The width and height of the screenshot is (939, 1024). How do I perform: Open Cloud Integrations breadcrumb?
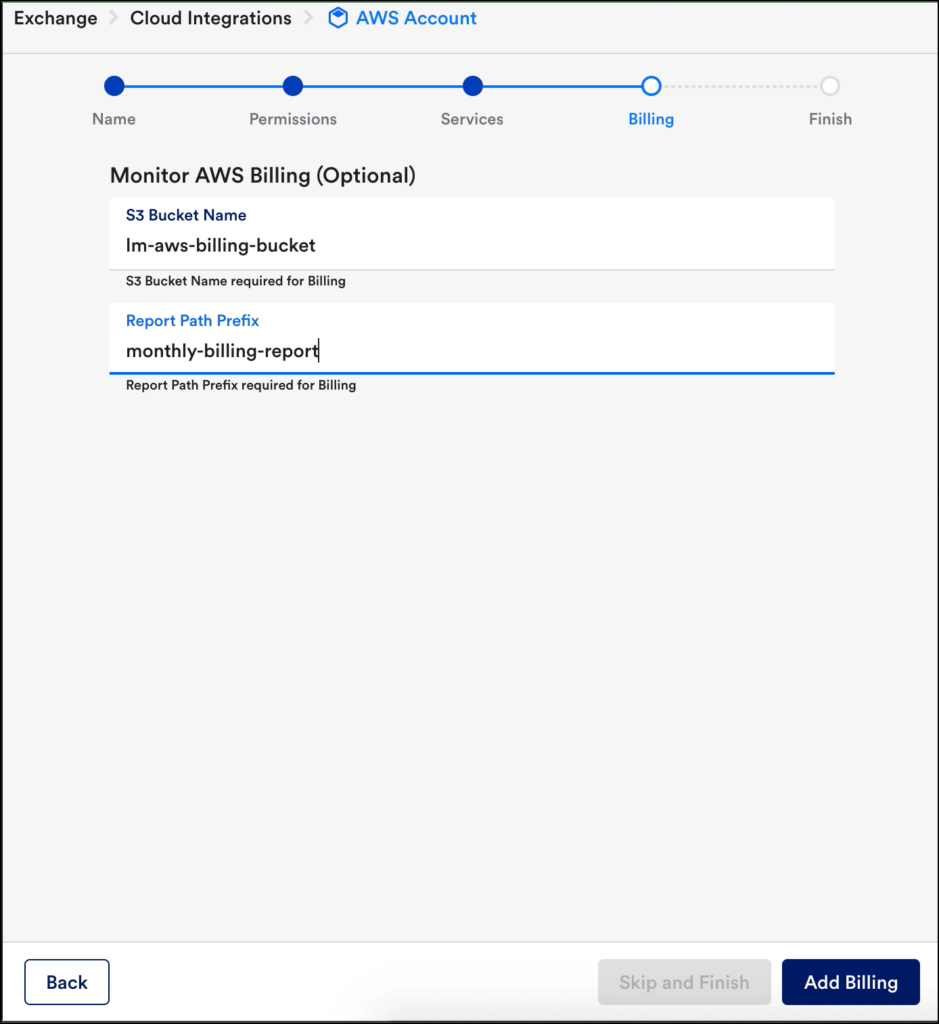click(x=210, y=18)
